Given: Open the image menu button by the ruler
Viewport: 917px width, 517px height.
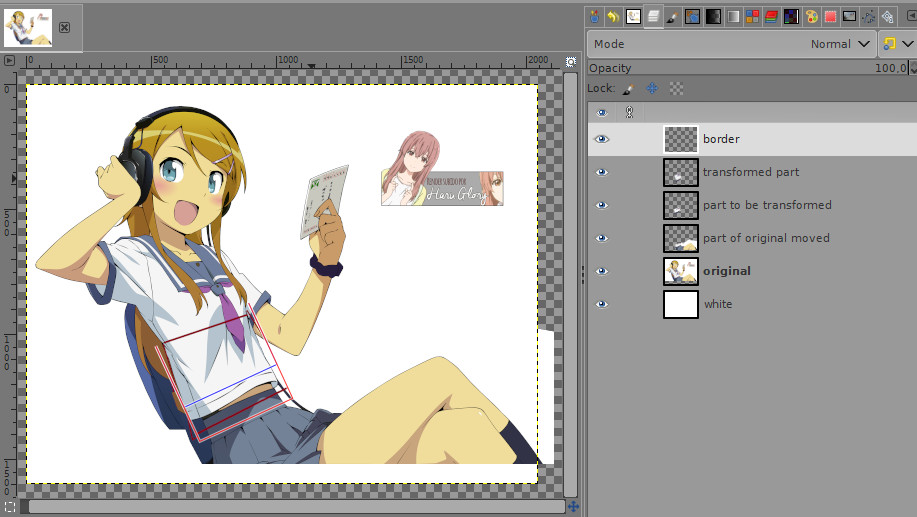Looking at the screenshot, I should 10,61.
